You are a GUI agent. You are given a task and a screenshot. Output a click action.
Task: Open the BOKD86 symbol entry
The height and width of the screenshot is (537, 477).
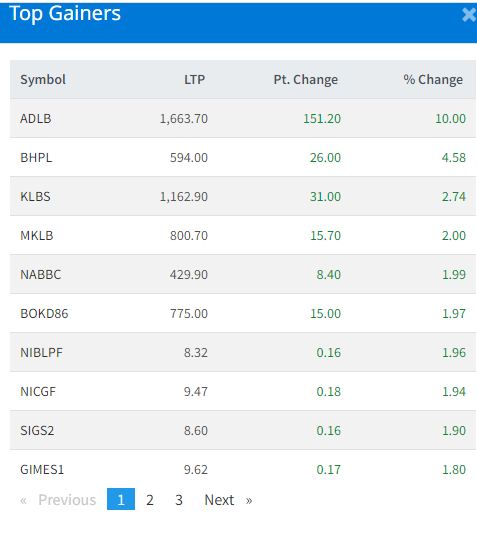(44, 313)
